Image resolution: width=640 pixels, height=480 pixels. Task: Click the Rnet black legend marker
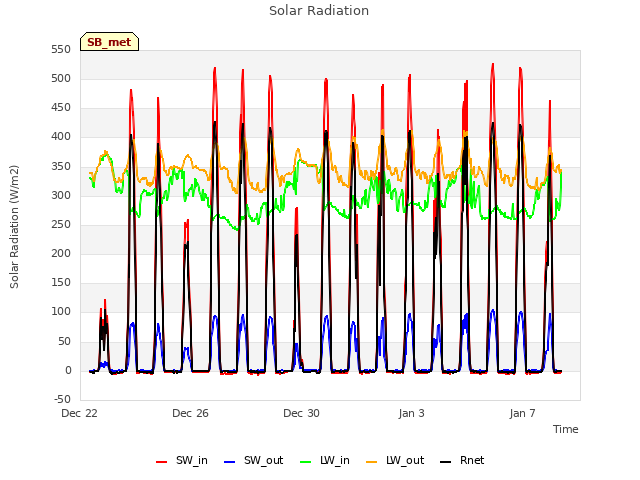click(x=445, y=462)
